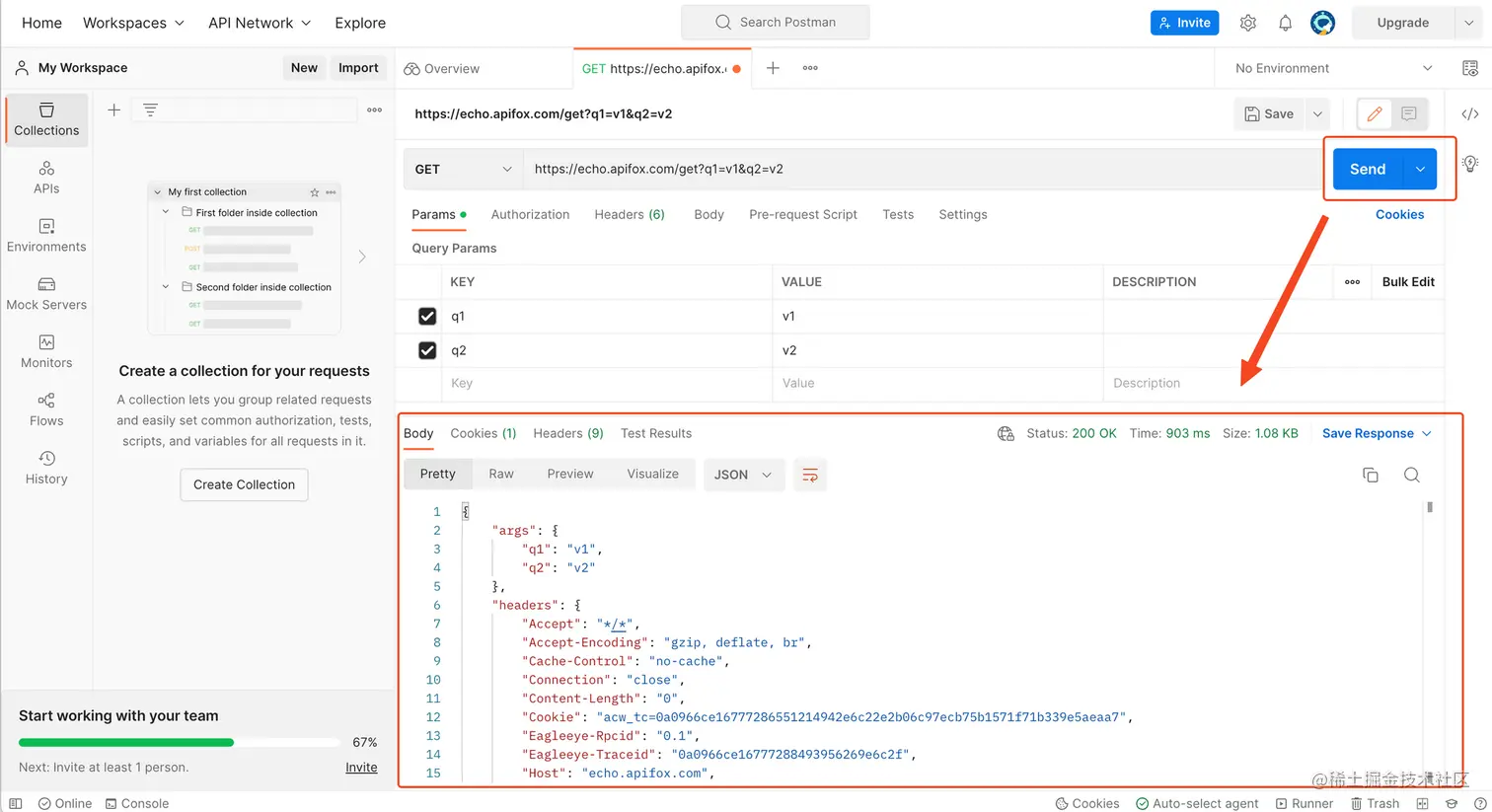This screenshot has height=812, width=1492.
Task: Open the Mock Servers sidebar panel
Action: point(46,294)
